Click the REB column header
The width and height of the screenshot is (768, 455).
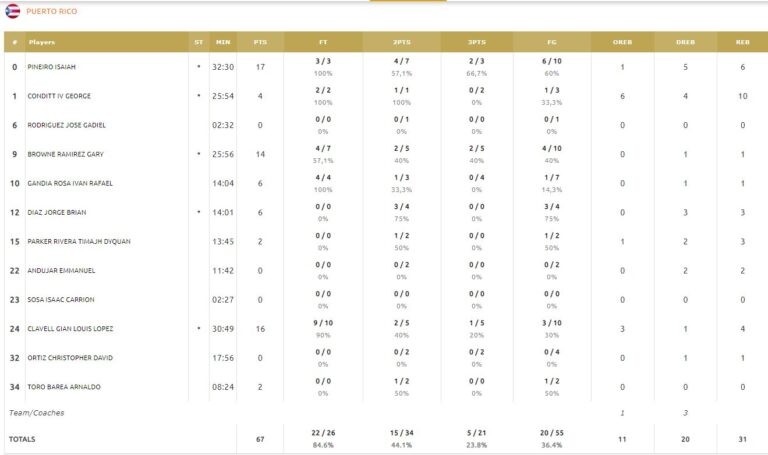coord(742,42)
